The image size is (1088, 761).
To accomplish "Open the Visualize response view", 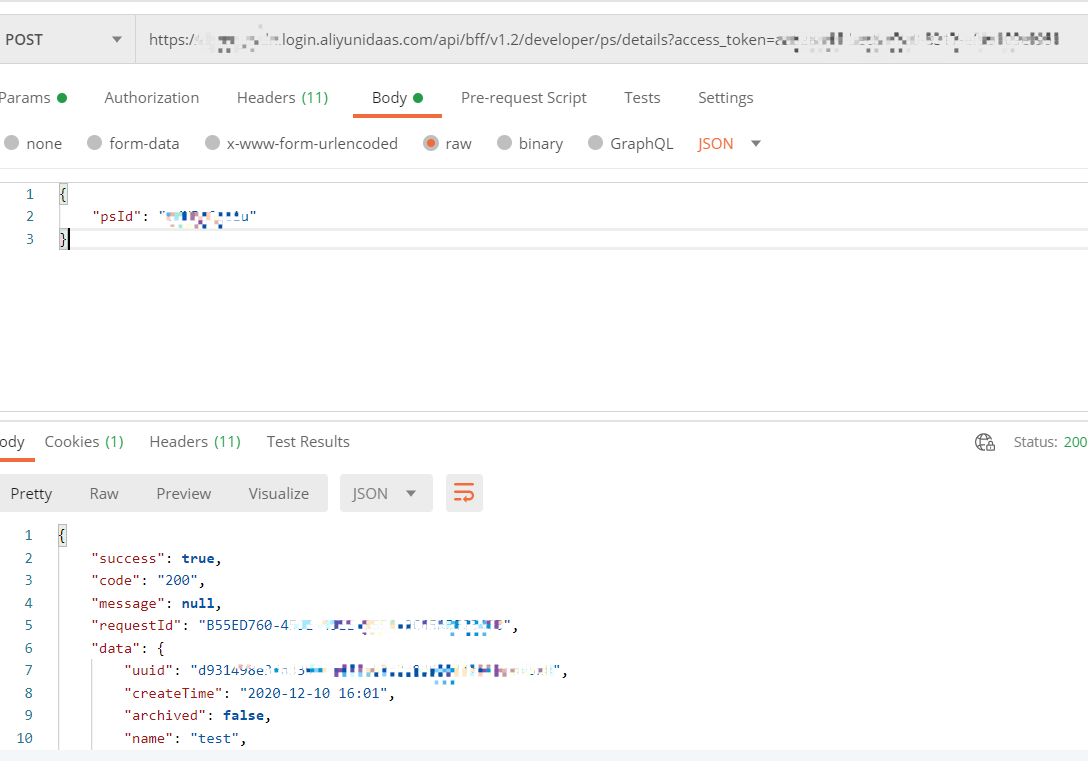I will [278, 493].
